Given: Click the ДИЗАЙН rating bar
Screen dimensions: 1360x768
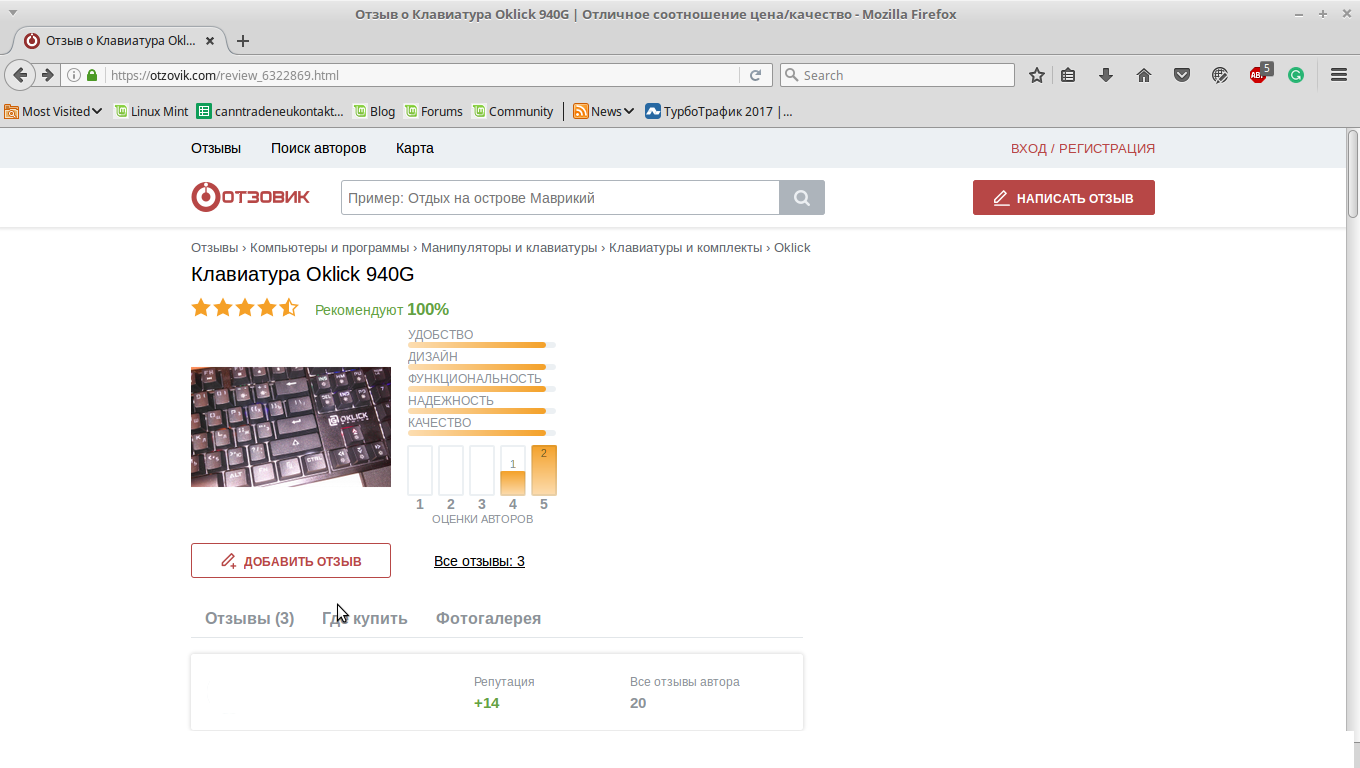Looking at the screenshot, I should point(482,367).
